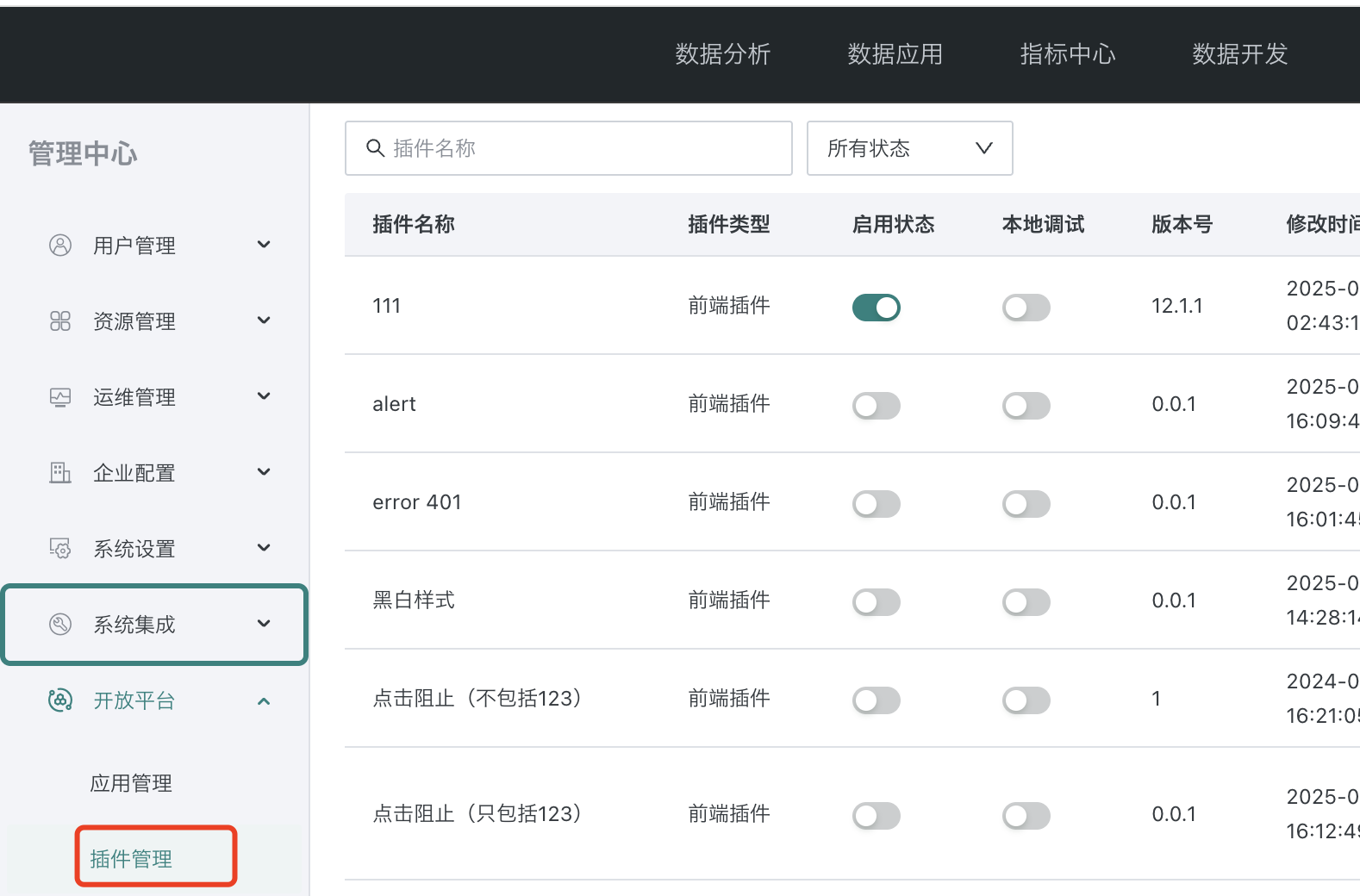
Task: Click the 运维管理 monitor icon
Action: (60, 397)
